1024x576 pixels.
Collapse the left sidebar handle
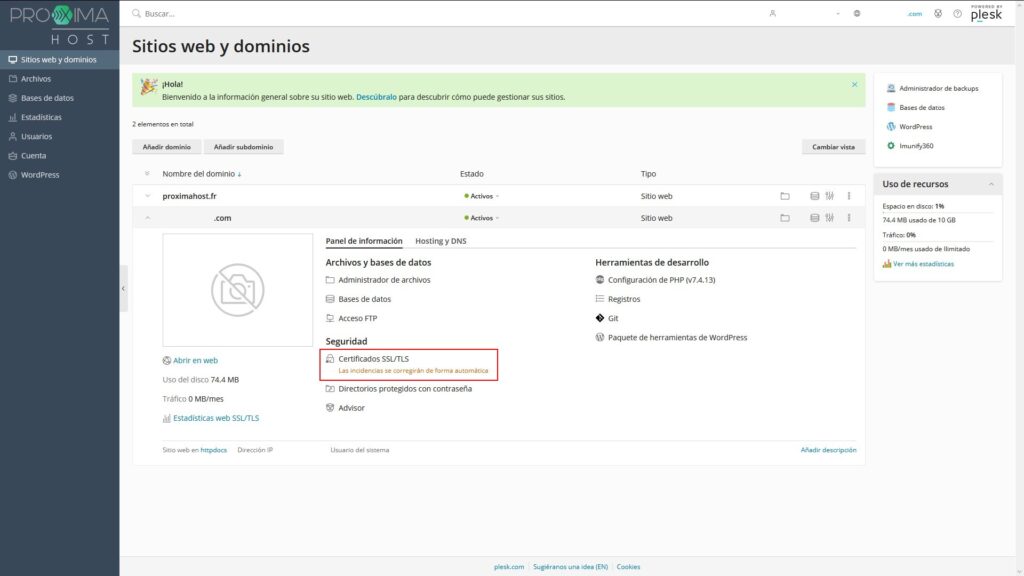point(123,288)
